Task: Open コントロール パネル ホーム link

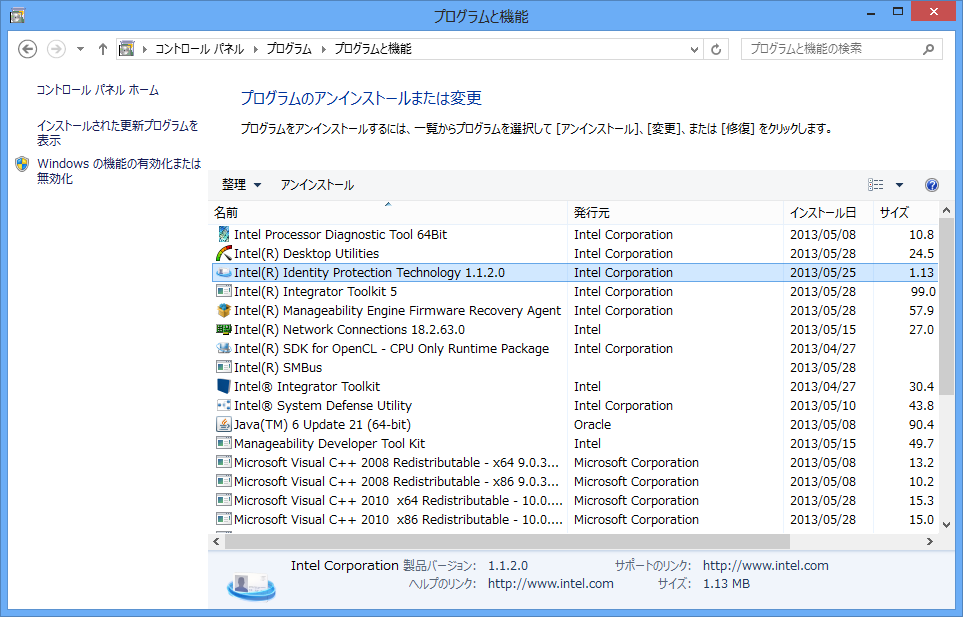Action: [98, 90]
